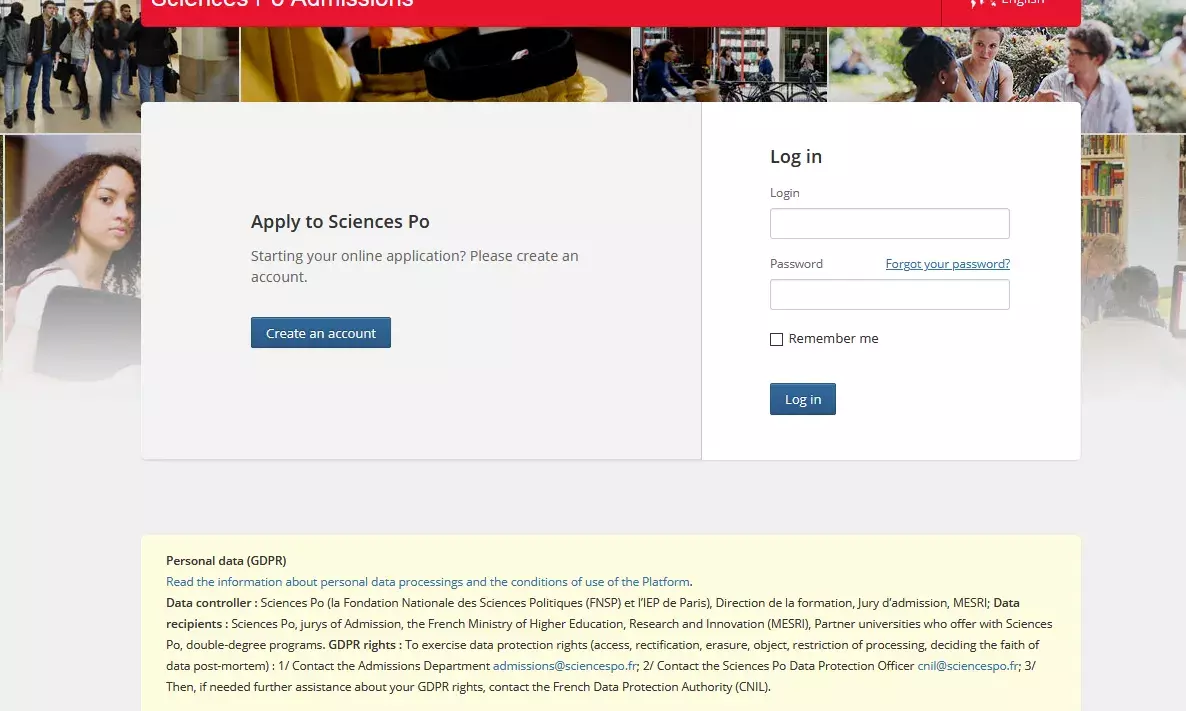1186x711 pixels.
Task: Click the Create an account button
Action: click(x=320, y=333)
